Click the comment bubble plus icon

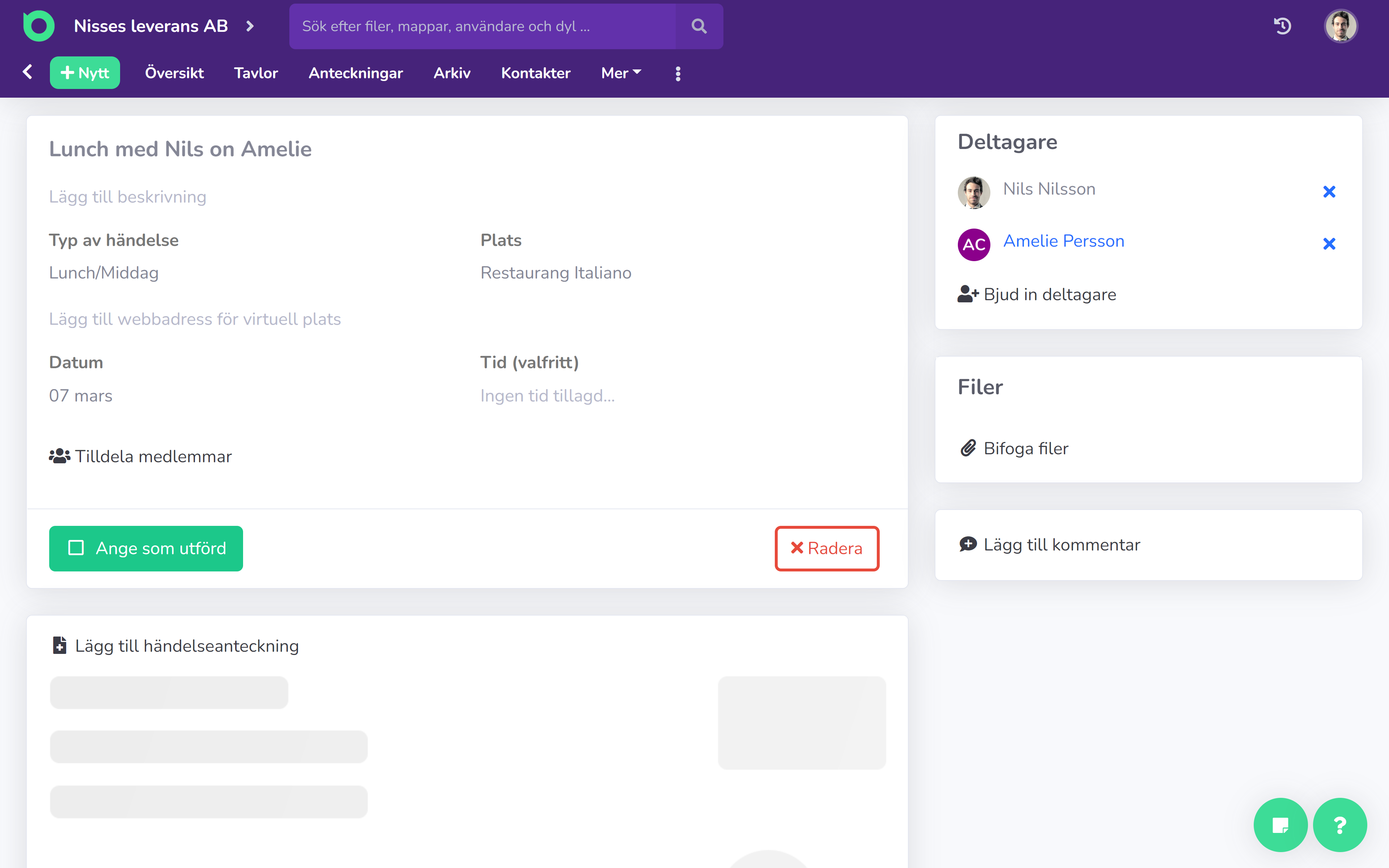pyautogui.click(x=968, y=544)
